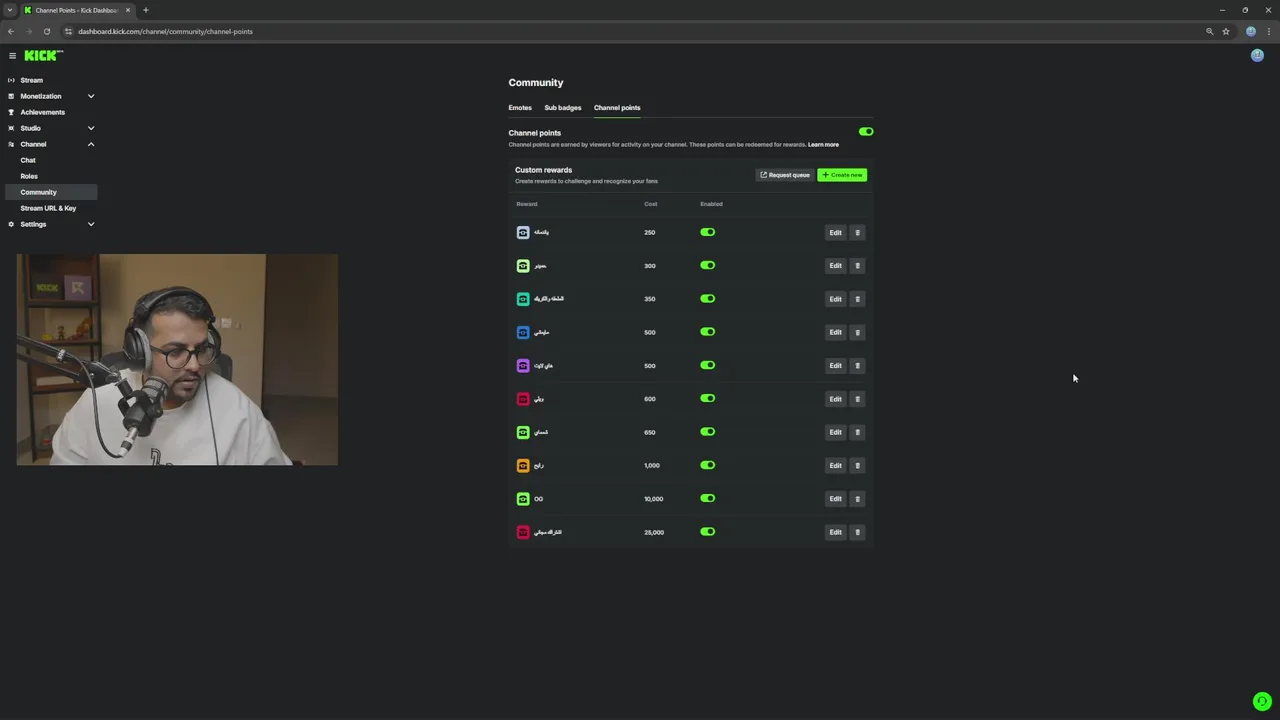The height and width of the screenshot is (720, 1280).
Task: Switch to the Sub badges tab
Action: (x=563, y=108)
